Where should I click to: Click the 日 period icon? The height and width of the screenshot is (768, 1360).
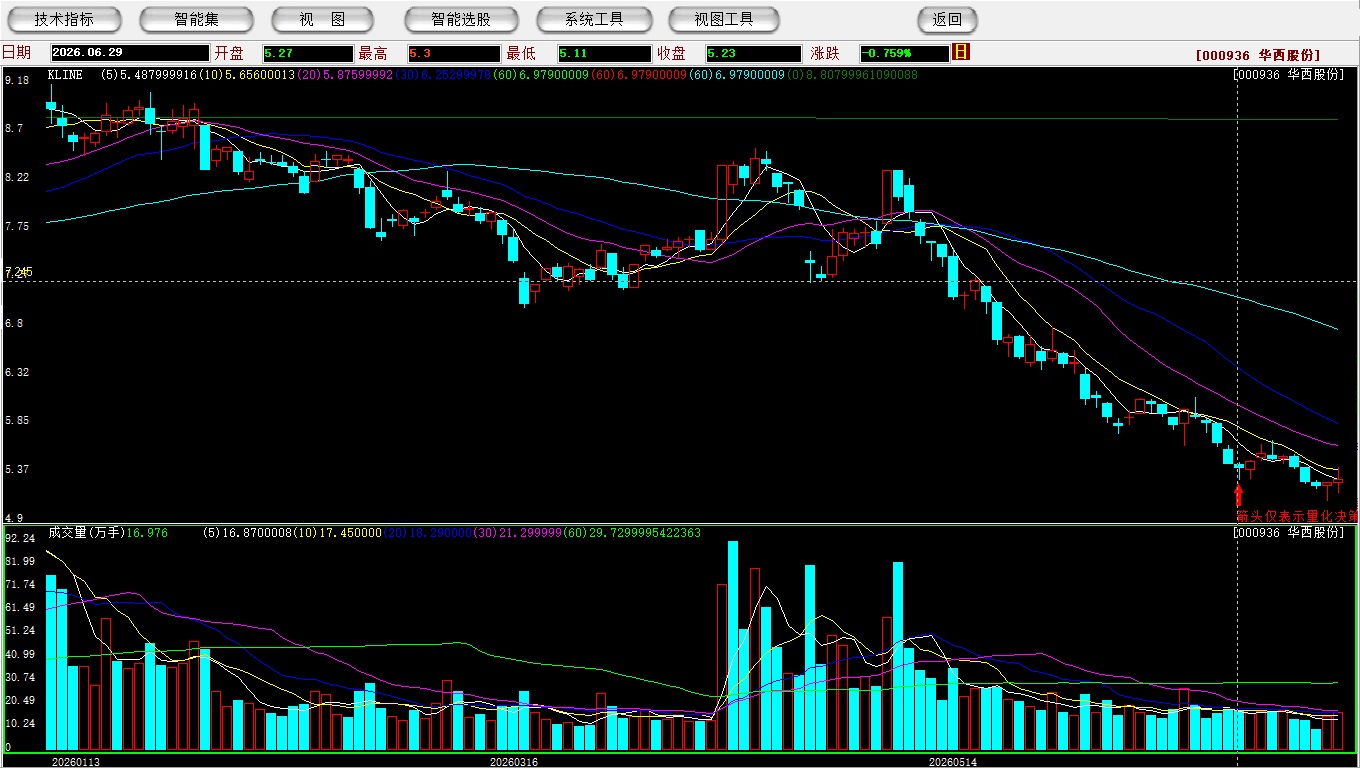click(961, 52)
